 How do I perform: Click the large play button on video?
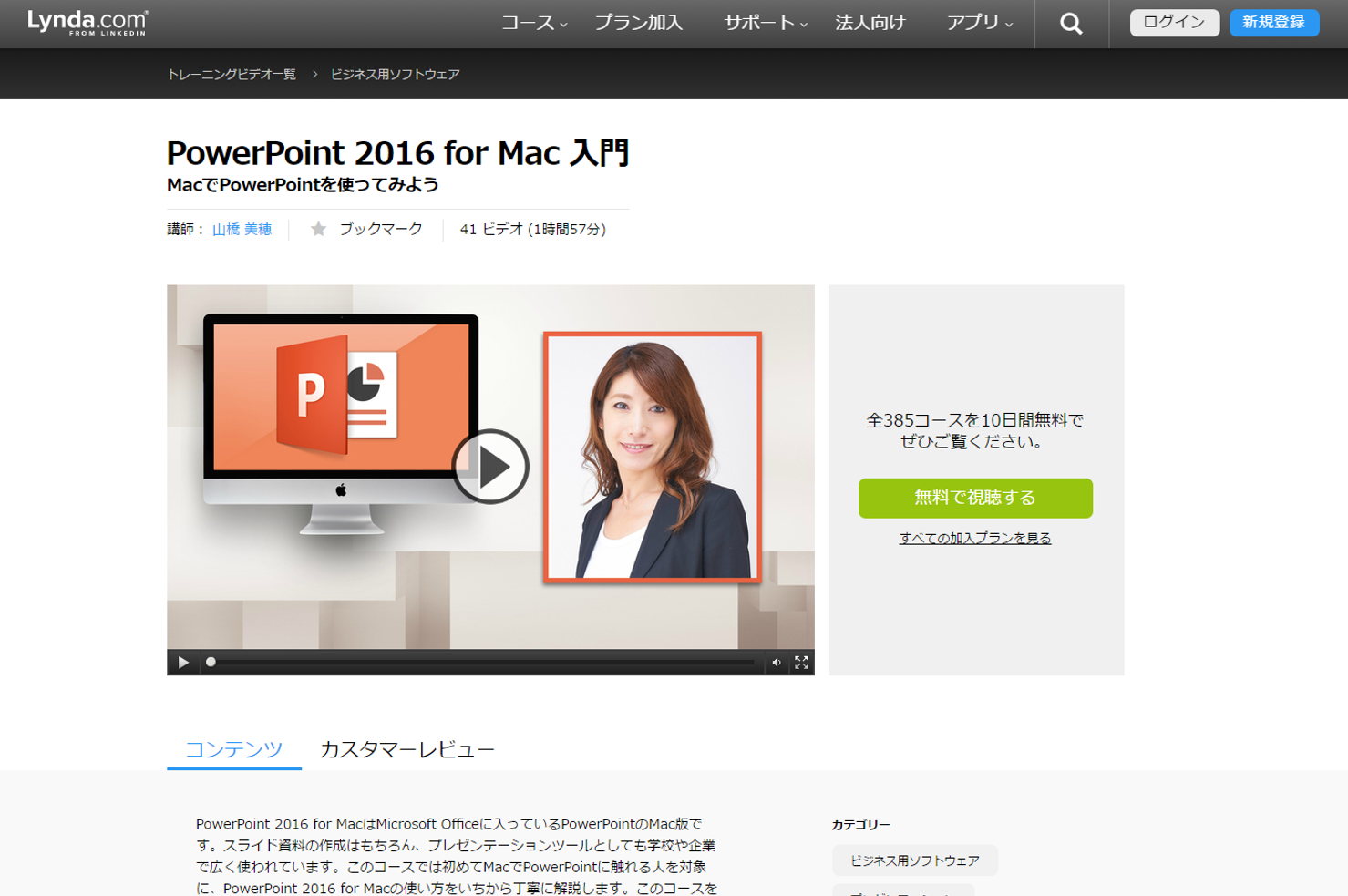click(490, 467)
